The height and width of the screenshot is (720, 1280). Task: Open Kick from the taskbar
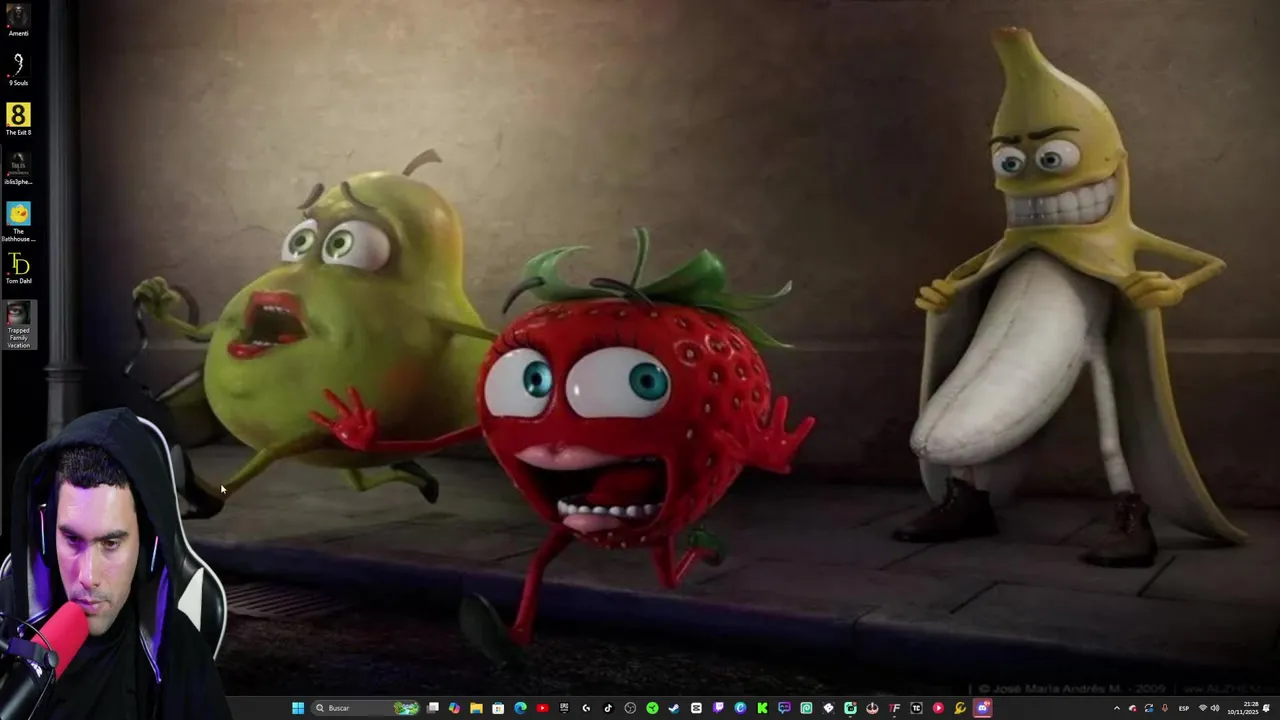[x=762, y=708]
